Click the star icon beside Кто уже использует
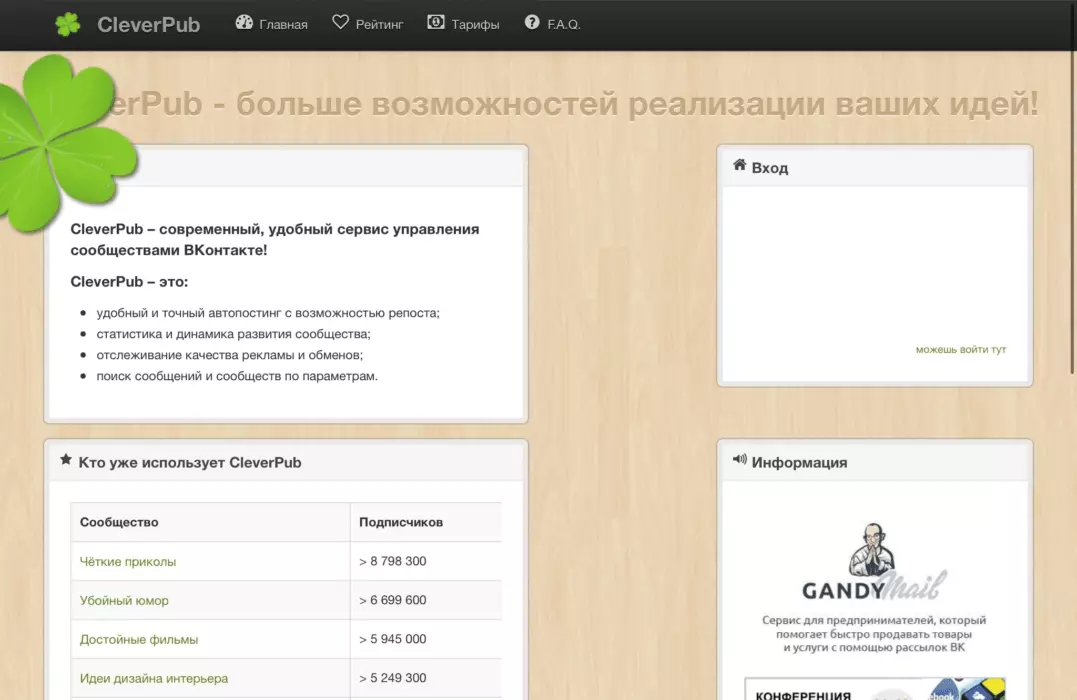 point(65,460)
